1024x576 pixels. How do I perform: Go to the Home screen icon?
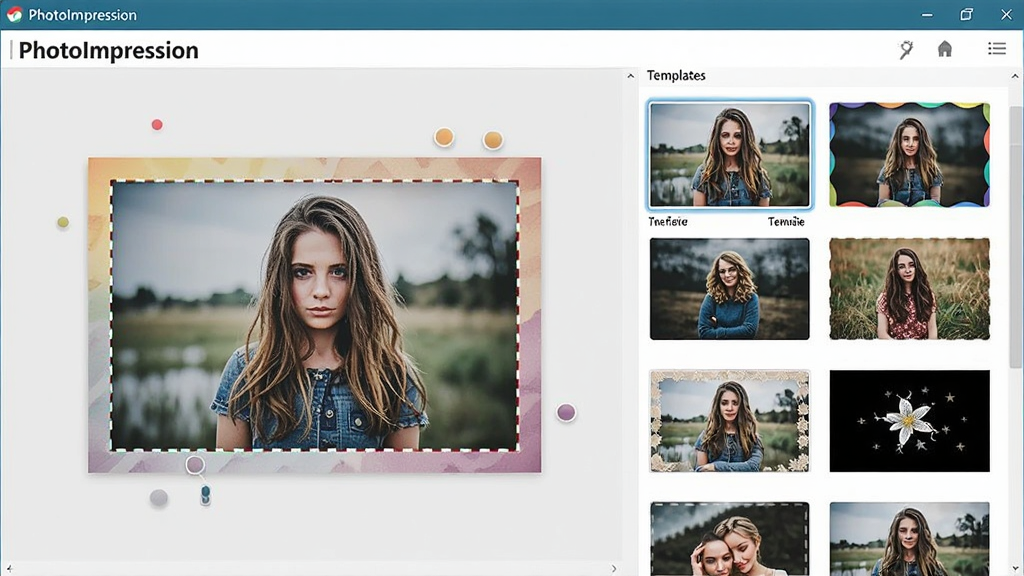click(944, 49)
